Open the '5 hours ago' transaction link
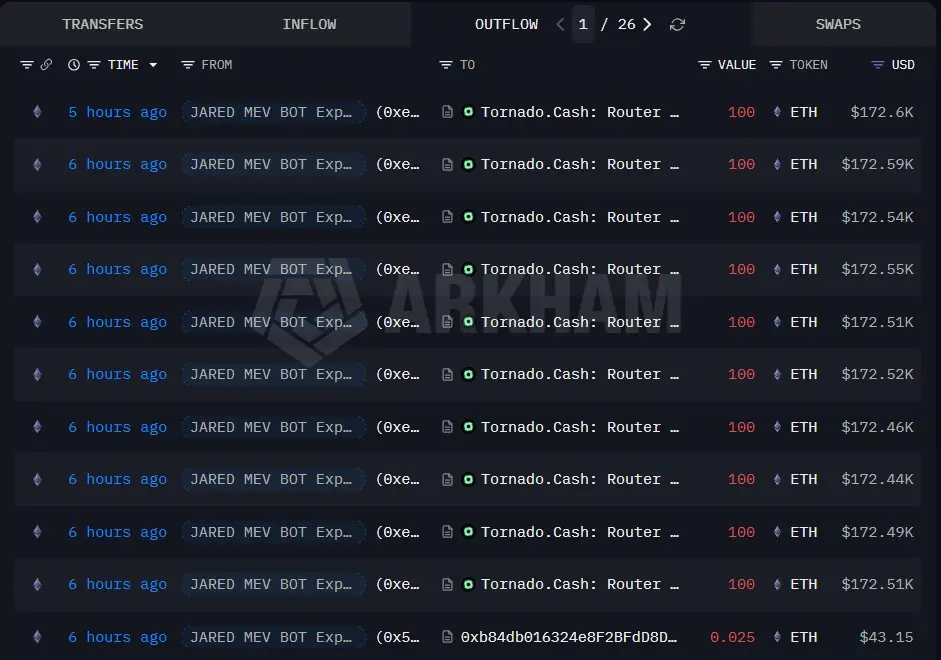The width and height of the screenshot is (941, 660). pyautogui.click(x=117, y=112)
